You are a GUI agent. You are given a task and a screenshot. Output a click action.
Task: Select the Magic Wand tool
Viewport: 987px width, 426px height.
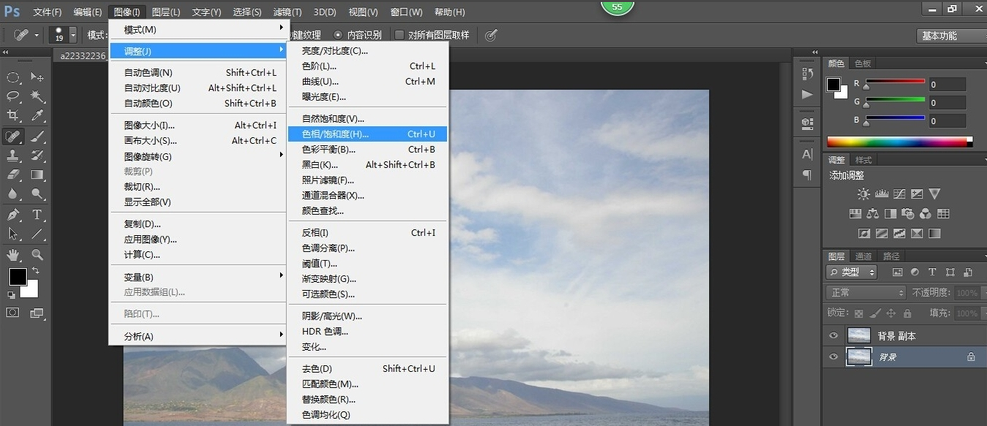point(37,96)
